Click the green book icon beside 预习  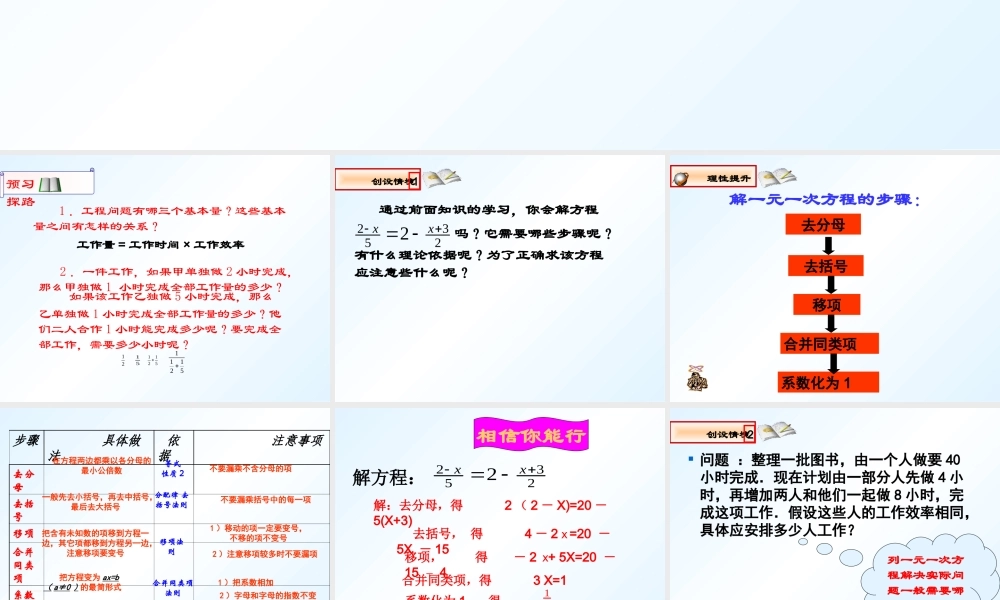[50, 185]
